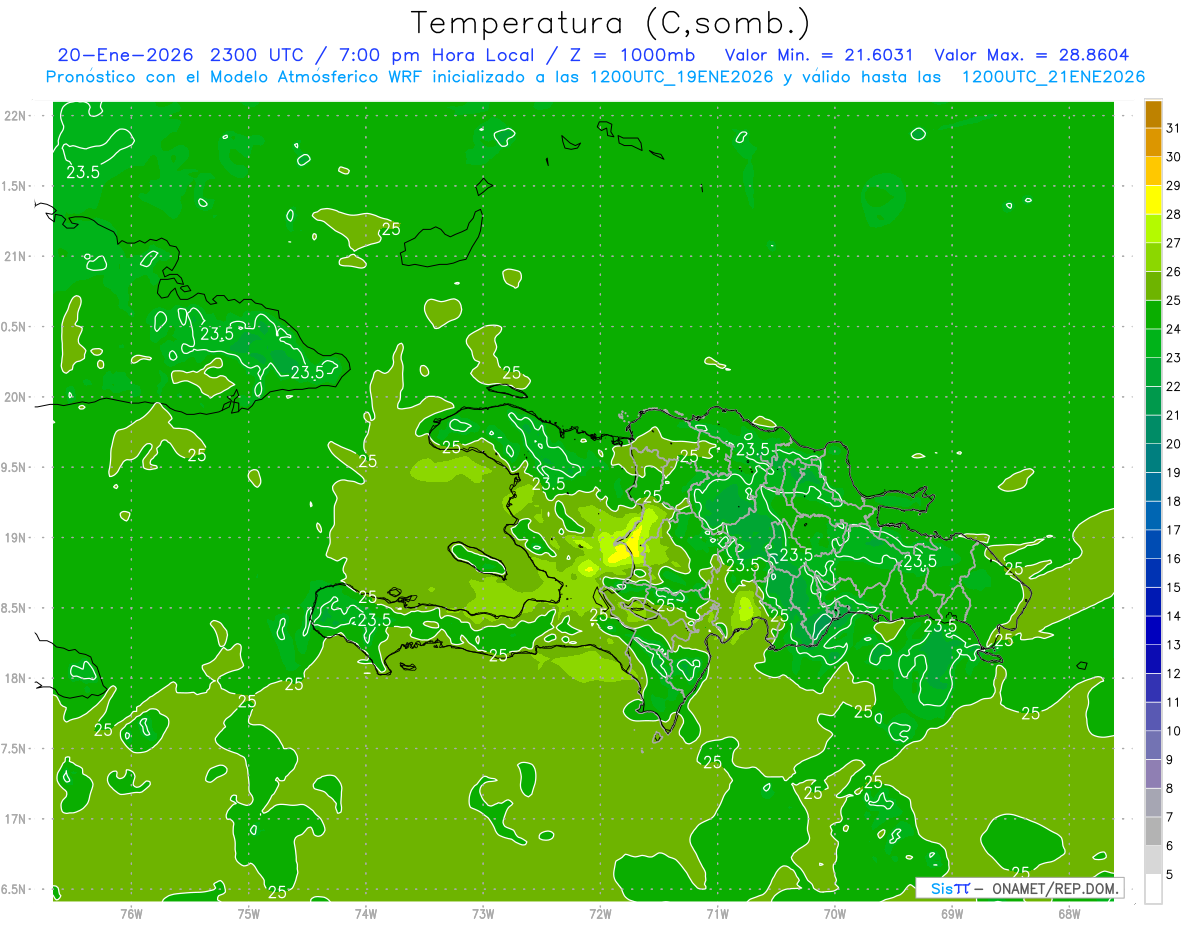Pick the dark orange swatch above 31
This screenshot has width=1200, height=927.
pyautogui.click(x=1153, y=115)
